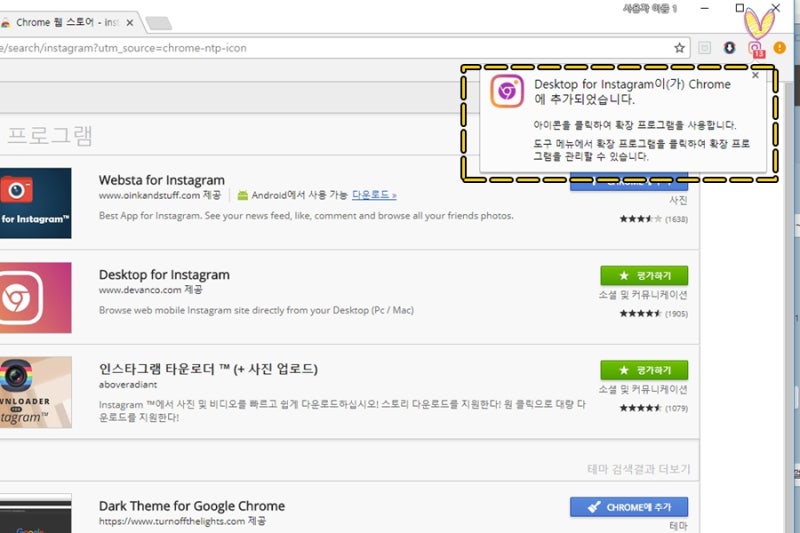Click www.devanco.com 제공 text
This screenshot has height=533, width=800.
151,290
